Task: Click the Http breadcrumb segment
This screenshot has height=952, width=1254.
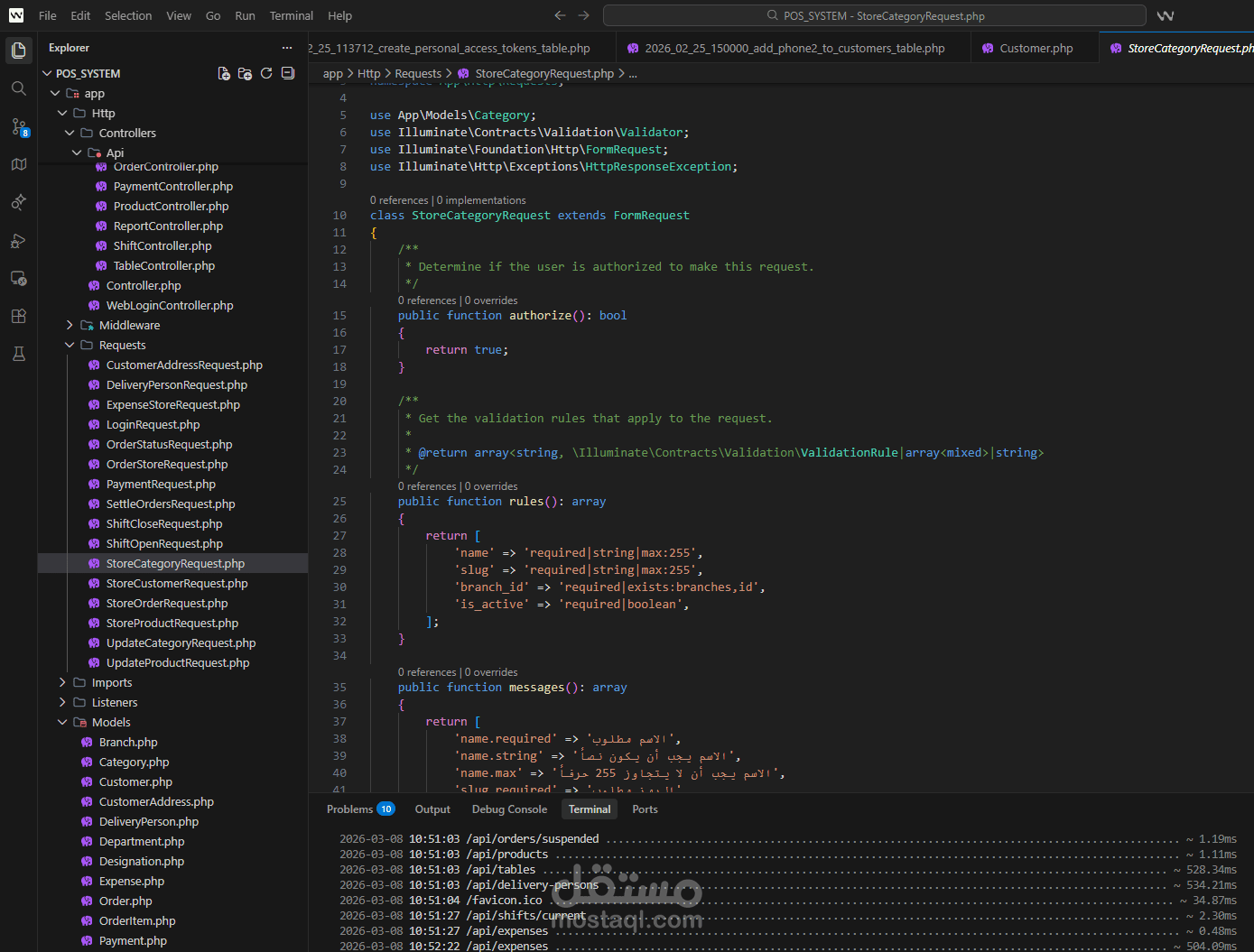Action: tap(368, 74)
